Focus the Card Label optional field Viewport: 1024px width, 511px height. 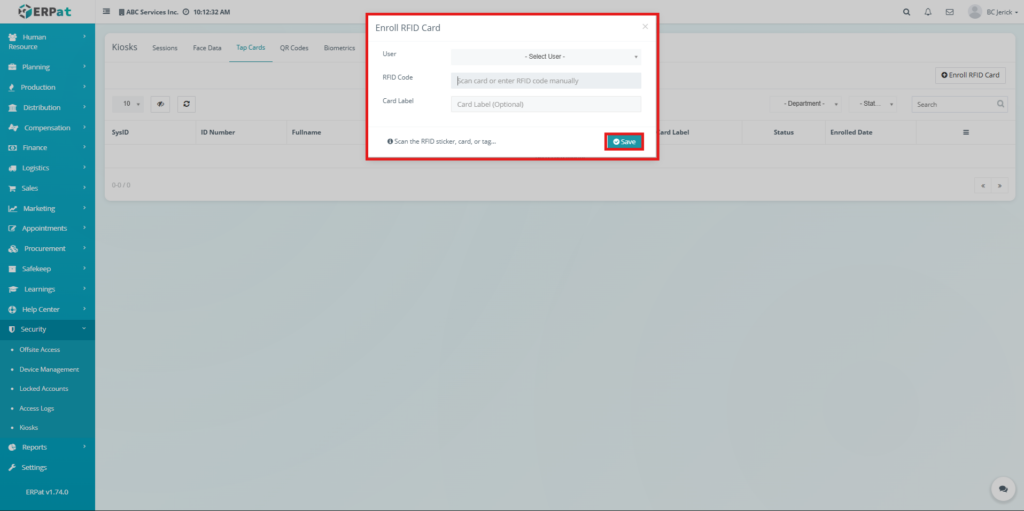pyautogui.click(x=545, y=104)
